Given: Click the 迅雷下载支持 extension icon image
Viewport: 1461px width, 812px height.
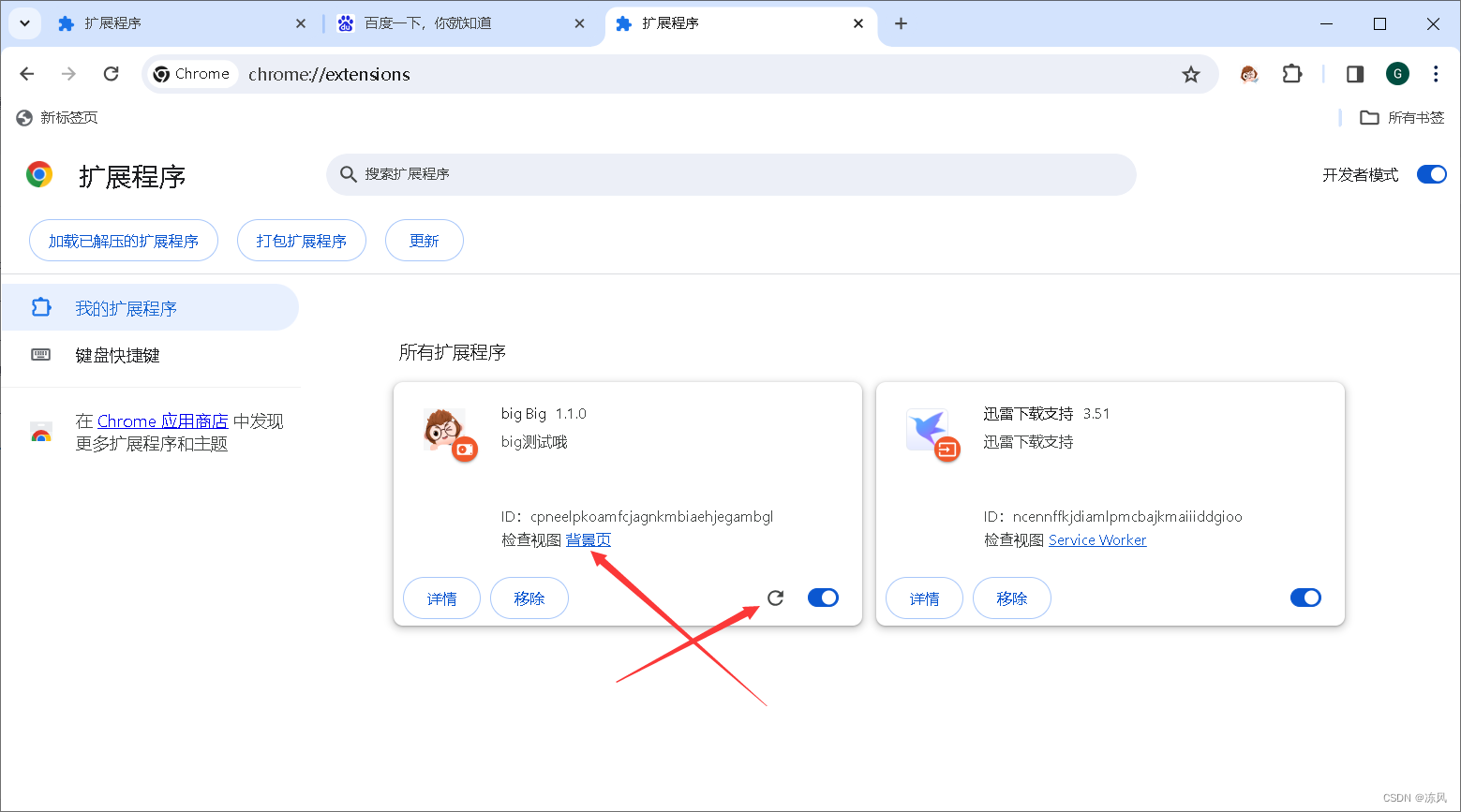Looking at the screenshot, I should 927,430.
